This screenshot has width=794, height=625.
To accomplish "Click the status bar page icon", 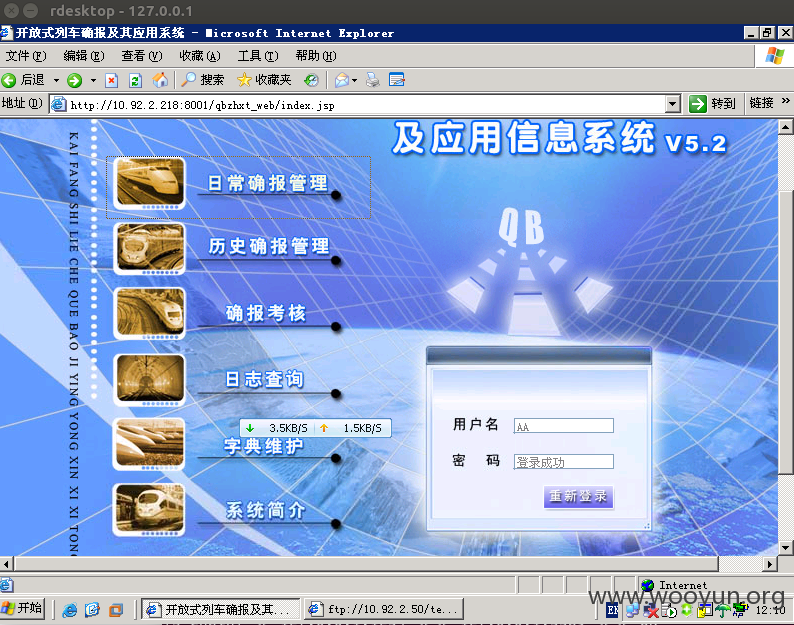I will (x=7, y=585).
